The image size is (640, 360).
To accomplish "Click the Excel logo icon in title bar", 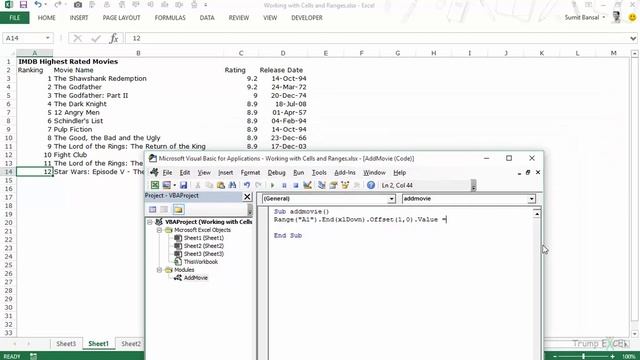I will 8,5.
